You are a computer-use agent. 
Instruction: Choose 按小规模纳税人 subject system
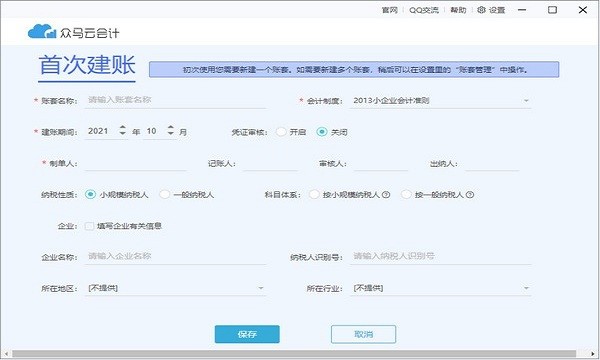pos(314,194)
